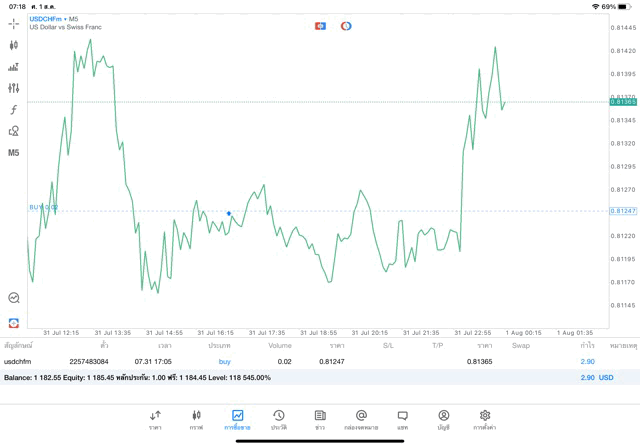The width and height of the screenshot is (640, 447).
Task: Click the Swiss flag icon above chart
Action: pyautogui.click(x=320, y=25)
